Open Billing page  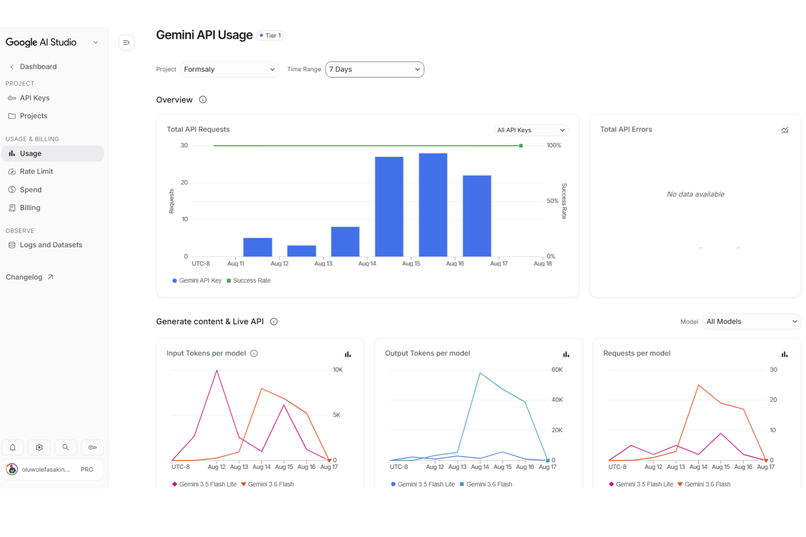pyautogui.click(x=30, y=208)
